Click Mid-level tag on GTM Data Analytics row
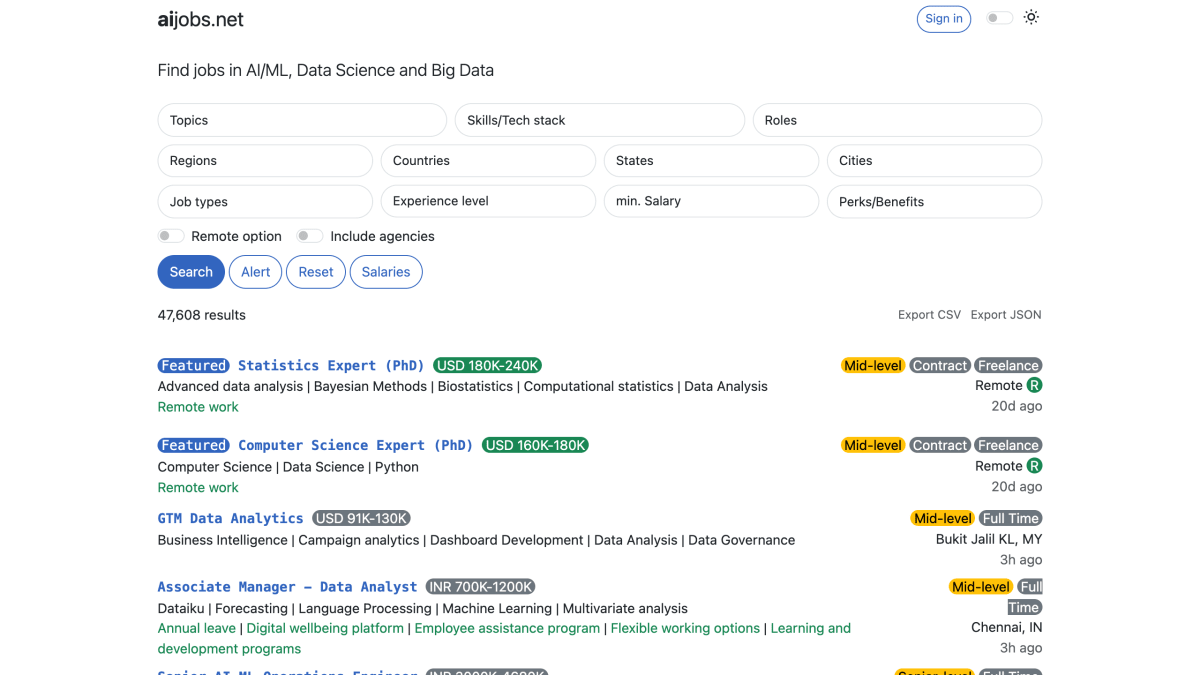The width and height of the screenshot is (1200, 675). 943,518
